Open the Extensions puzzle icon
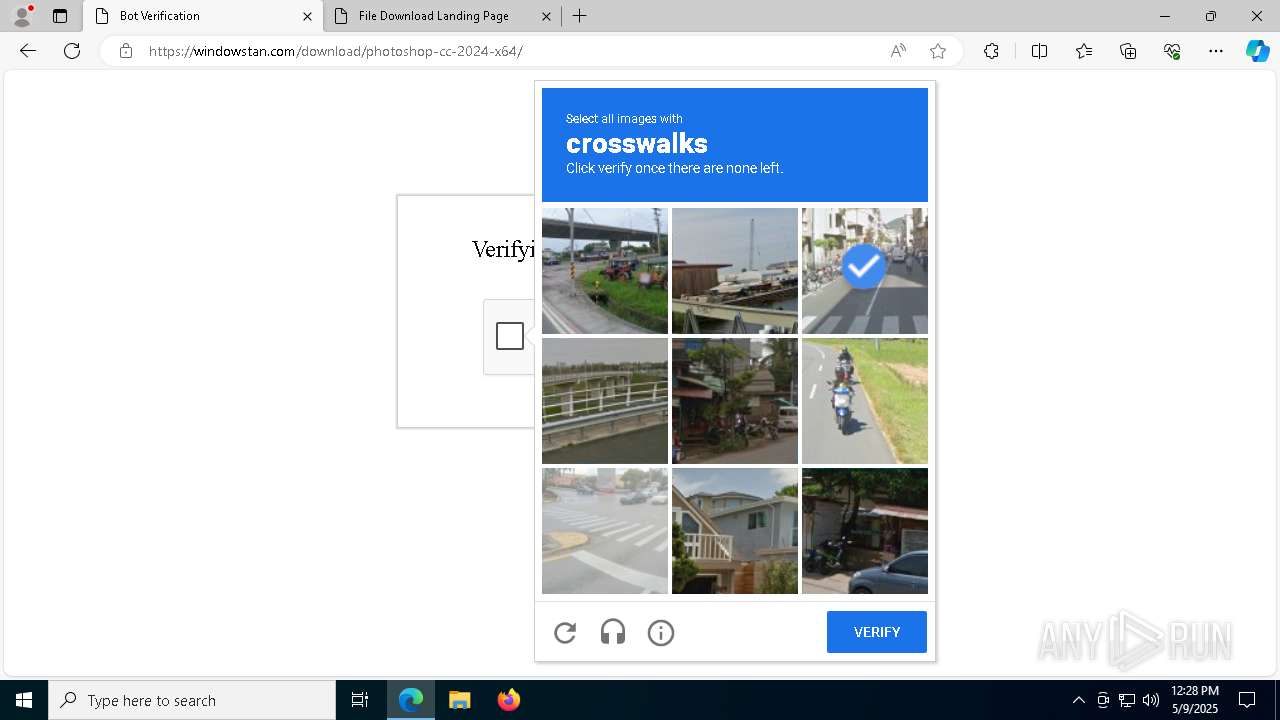 tap(991, 51)
